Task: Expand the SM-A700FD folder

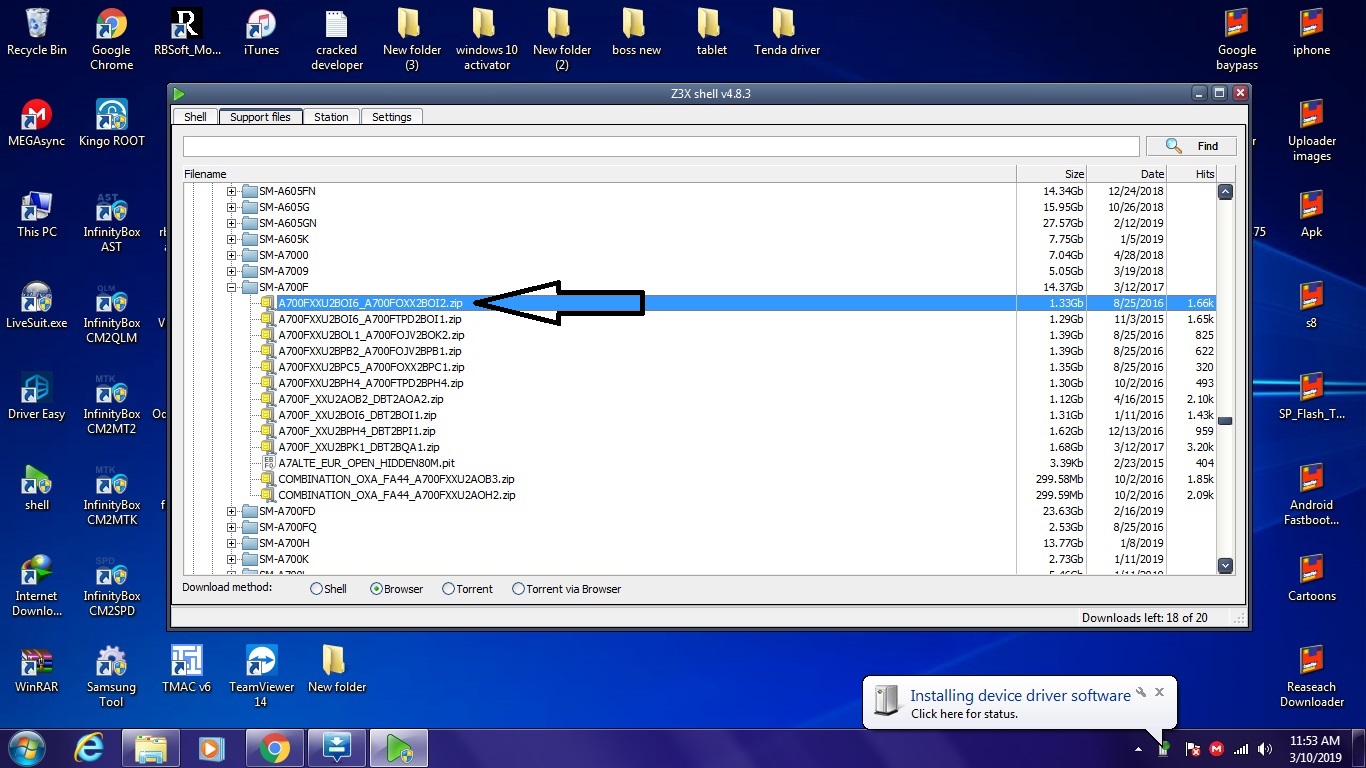Action: click(232, 511)
